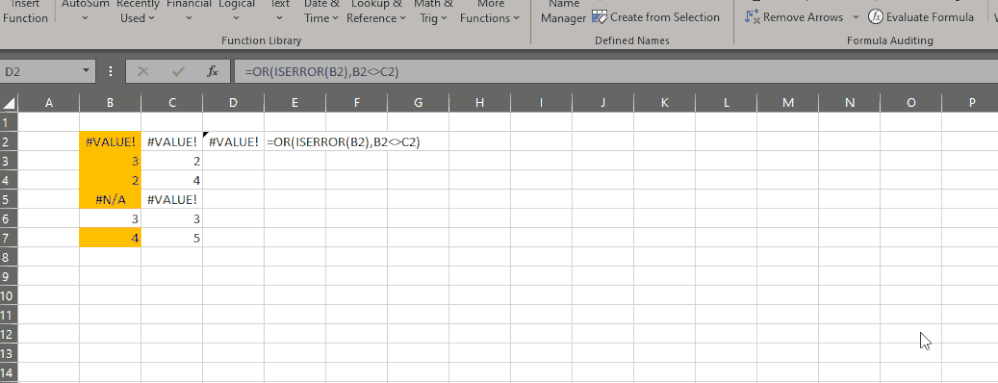The image size is (998, 383).
Task: Select cell D2 showing #VALUE! result
Action: pos(234,142)
